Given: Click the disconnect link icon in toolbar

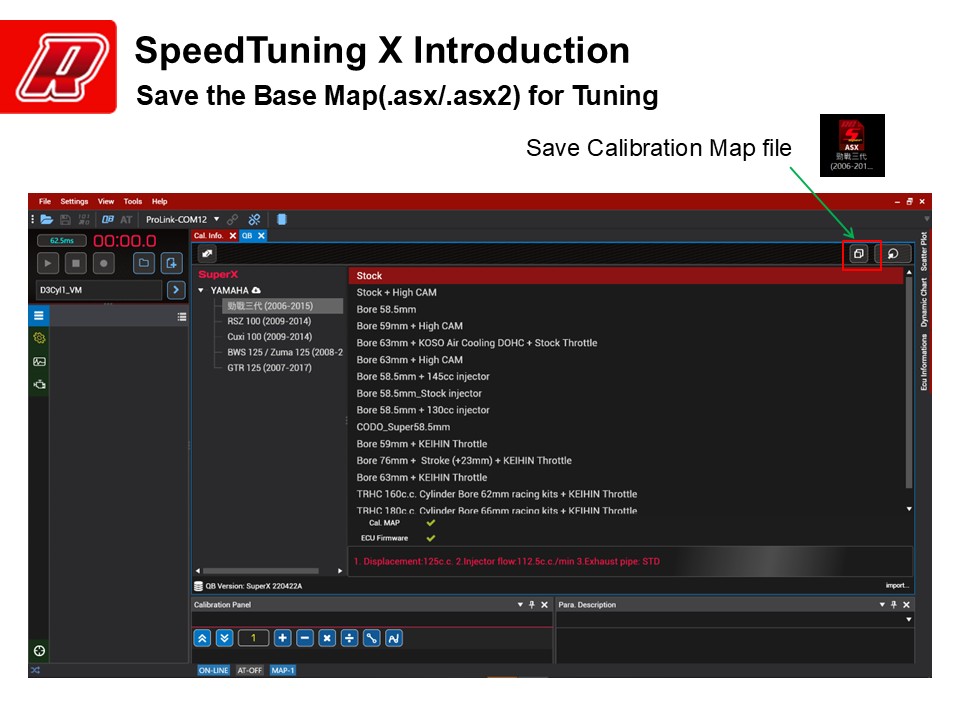Looking at the screenshot, I should (255, 219).
